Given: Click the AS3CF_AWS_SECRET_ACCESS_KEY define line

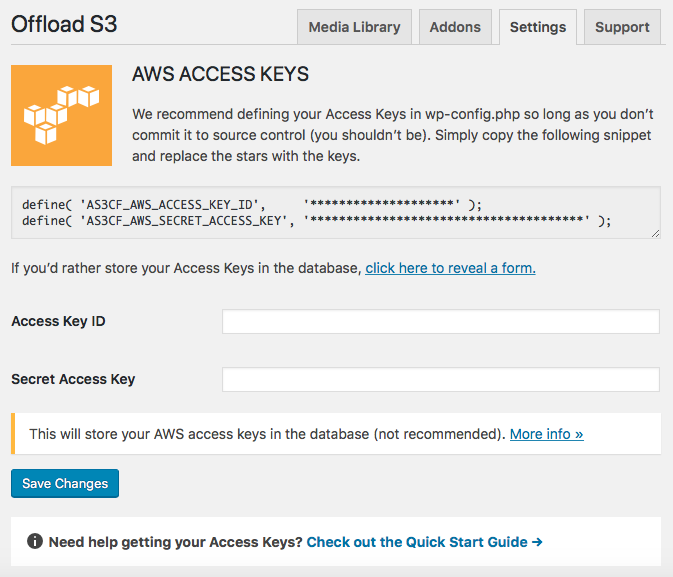Looking at the screenshot, I should [x=317, y=221].
